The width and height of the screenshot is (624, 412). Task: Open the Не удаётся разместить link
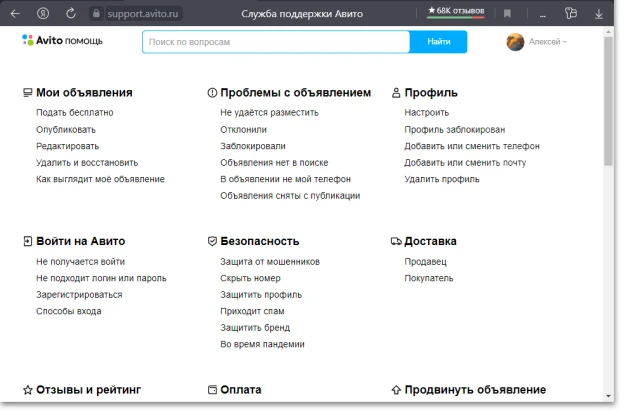click(x=269, y=113)
